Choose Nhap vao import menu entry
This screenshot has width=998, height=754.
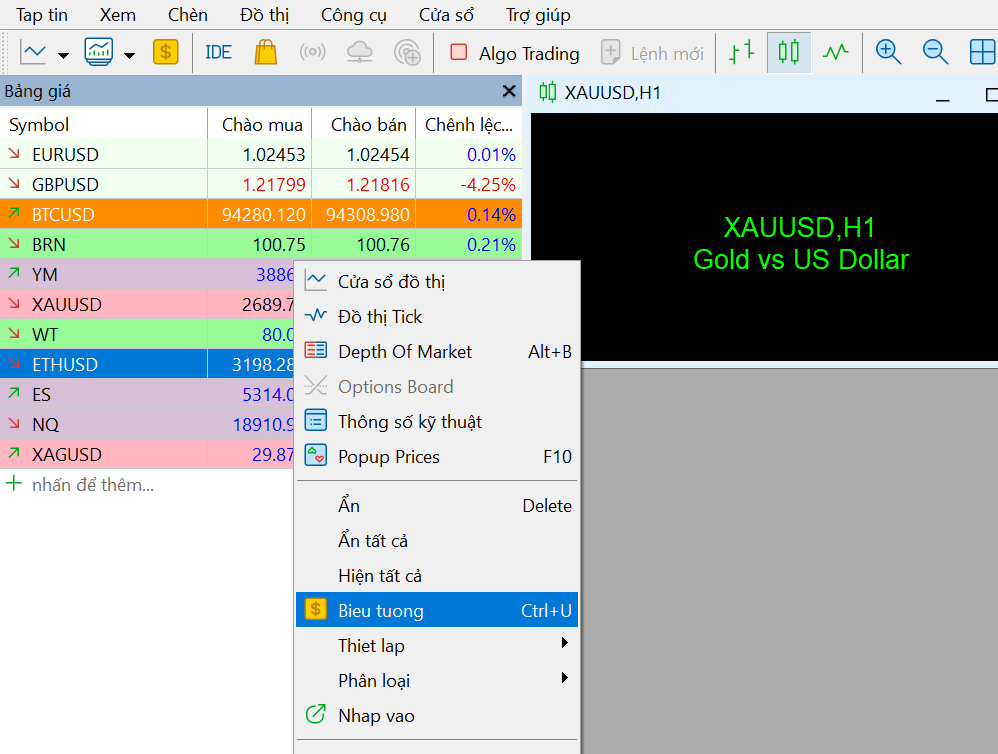point(437,715)
